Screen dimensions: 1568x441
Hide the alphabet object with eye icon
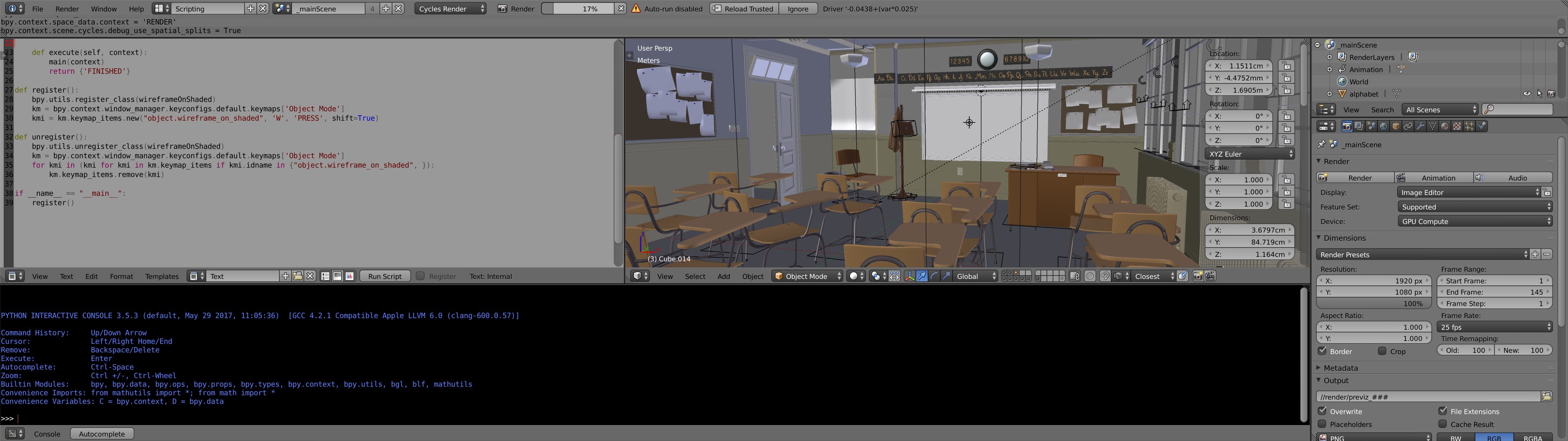click(x=1527, y=94)
